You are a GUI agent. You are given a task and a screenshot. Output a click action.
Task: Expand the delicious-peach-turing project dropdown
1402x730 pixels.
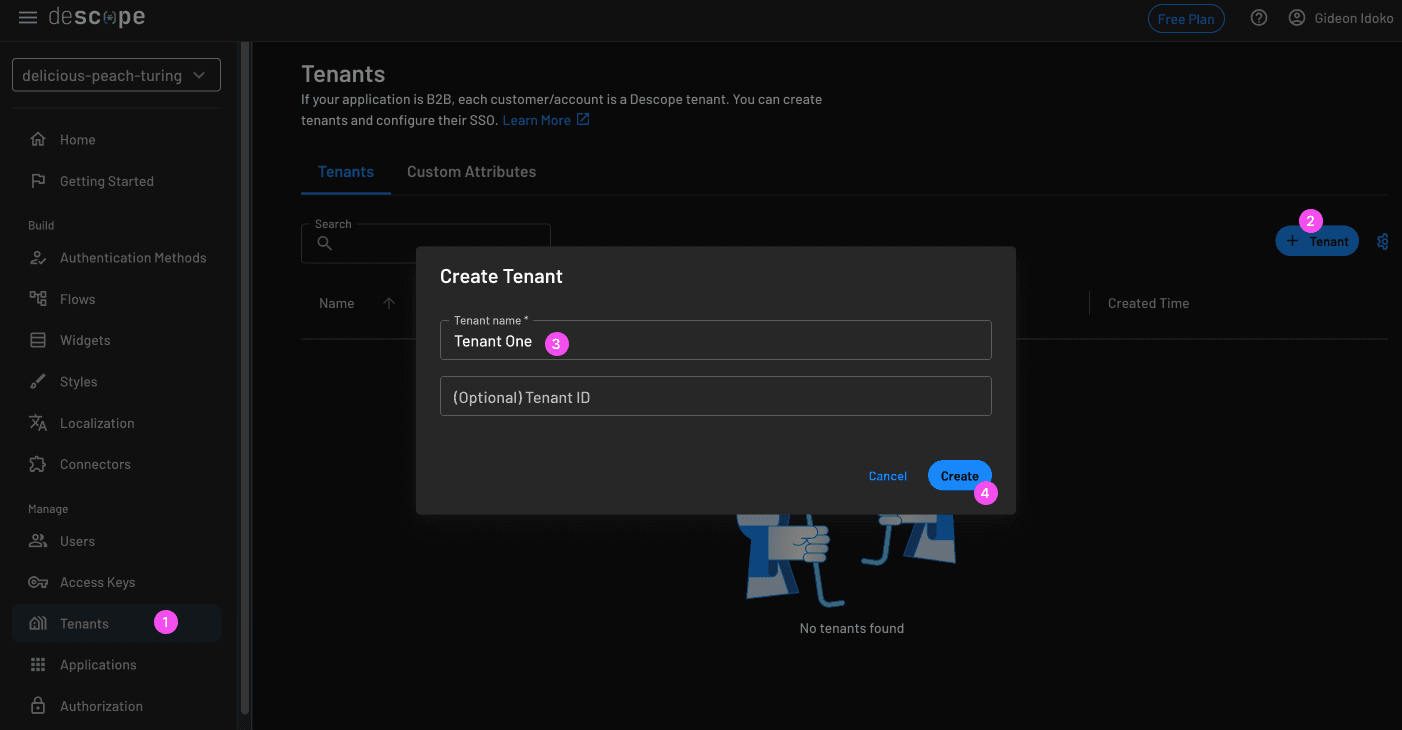click(116, 75)
